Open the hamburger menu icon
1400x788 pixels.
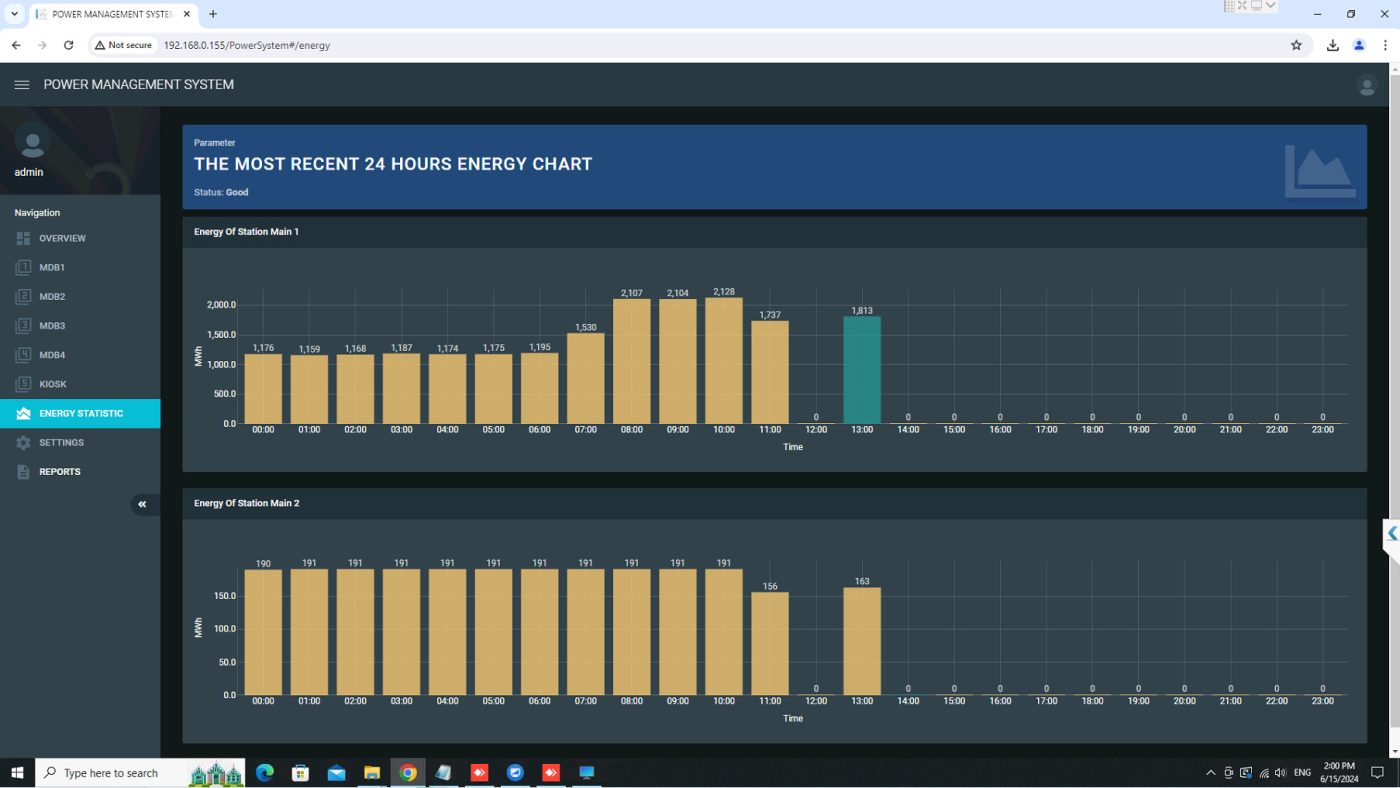point(22,85)
